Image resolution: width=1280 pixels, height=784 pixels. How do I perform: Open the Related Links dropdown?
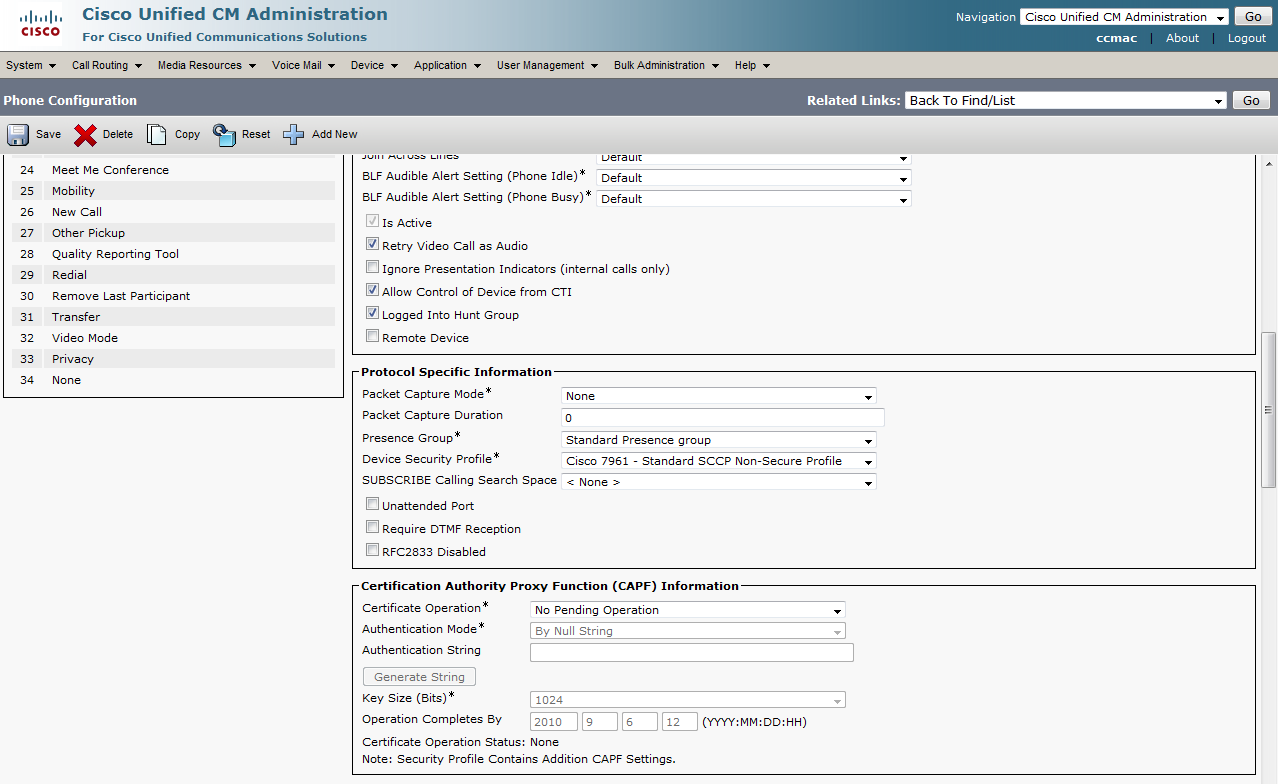(1065, 100)
